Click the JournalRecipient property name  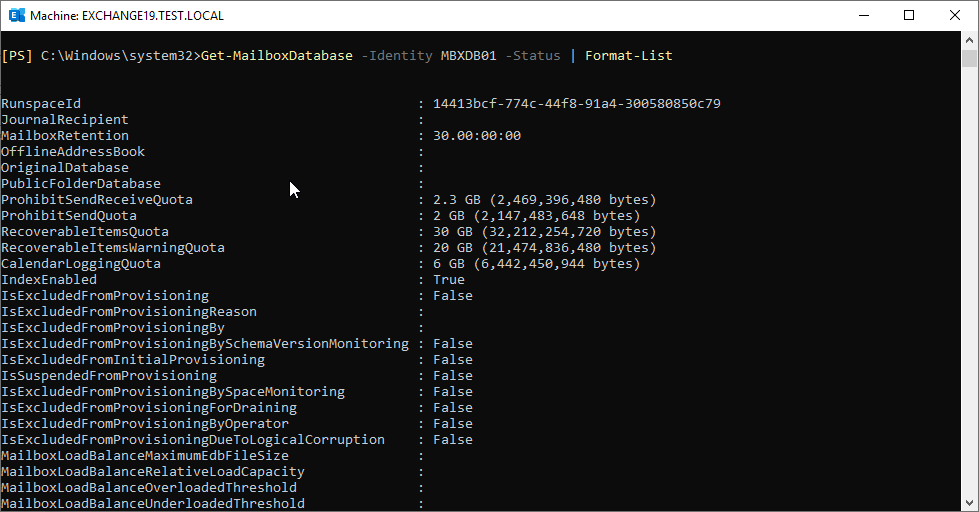(65, 119)
